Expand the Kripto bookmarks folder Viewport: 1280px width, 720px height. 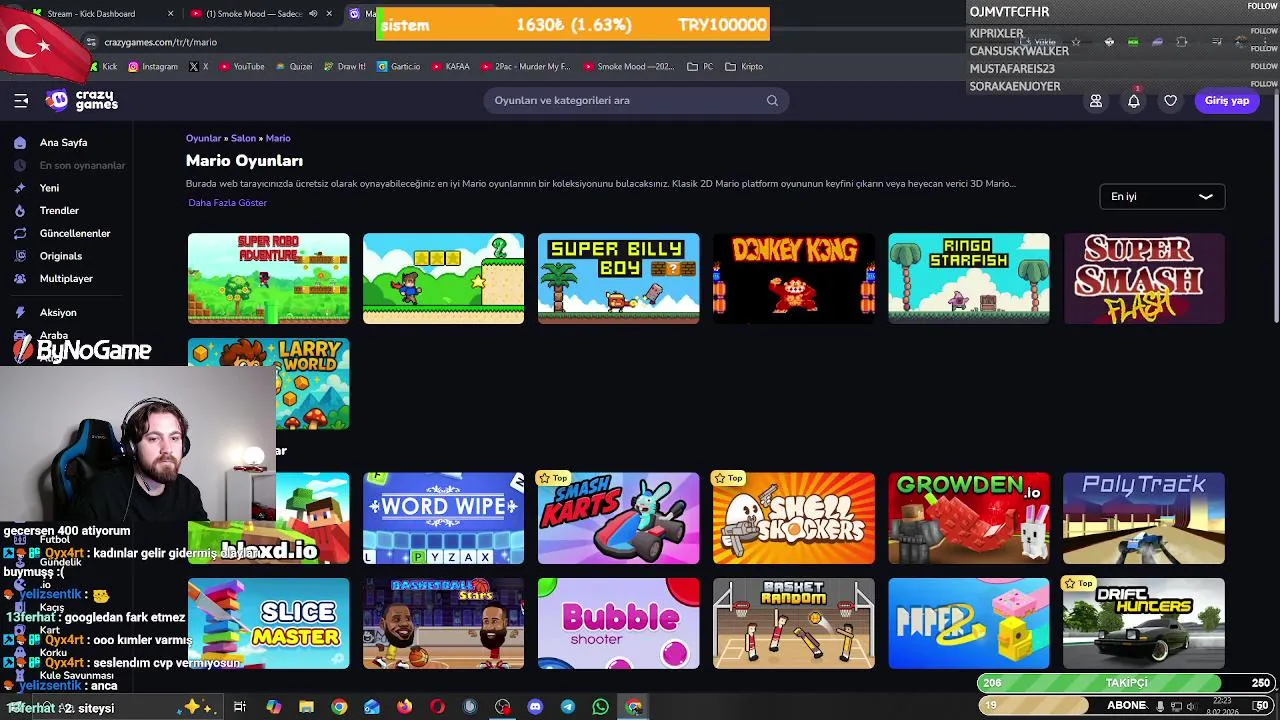744,67
